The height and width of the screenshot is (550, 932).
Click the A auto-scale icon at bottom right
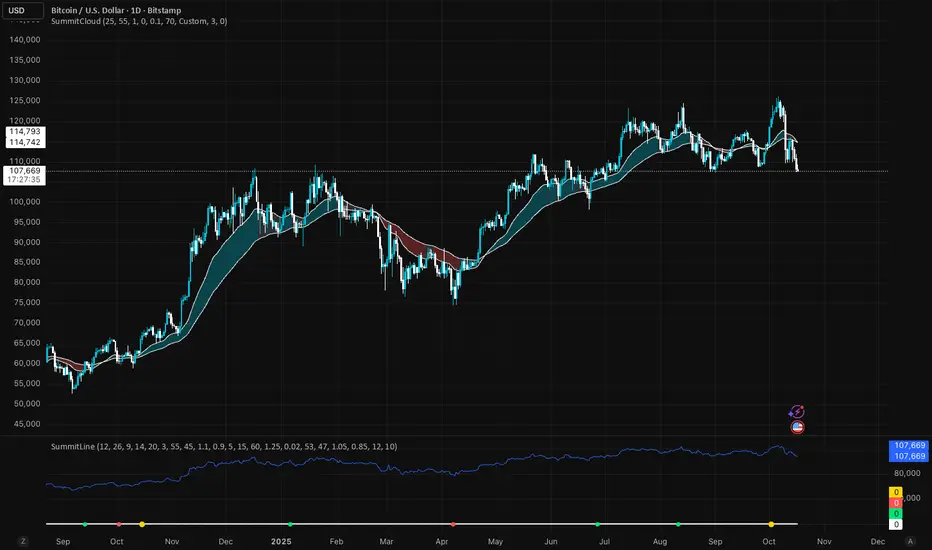pyautogui.click(x=909, y=540)
